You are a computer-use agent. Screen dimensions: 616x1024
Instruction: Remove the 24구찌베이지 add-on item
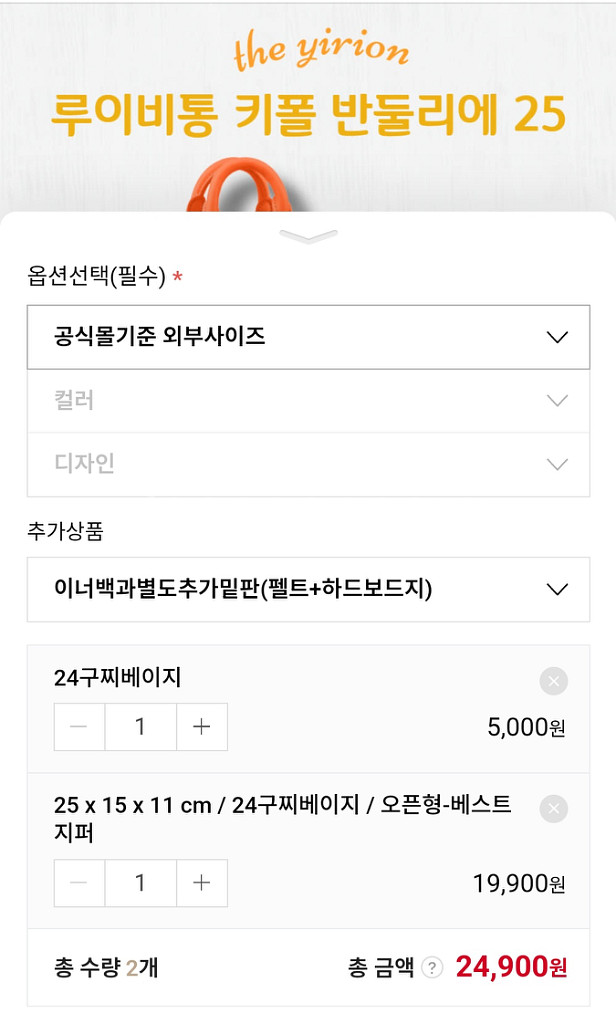click(x=553, y=682)
